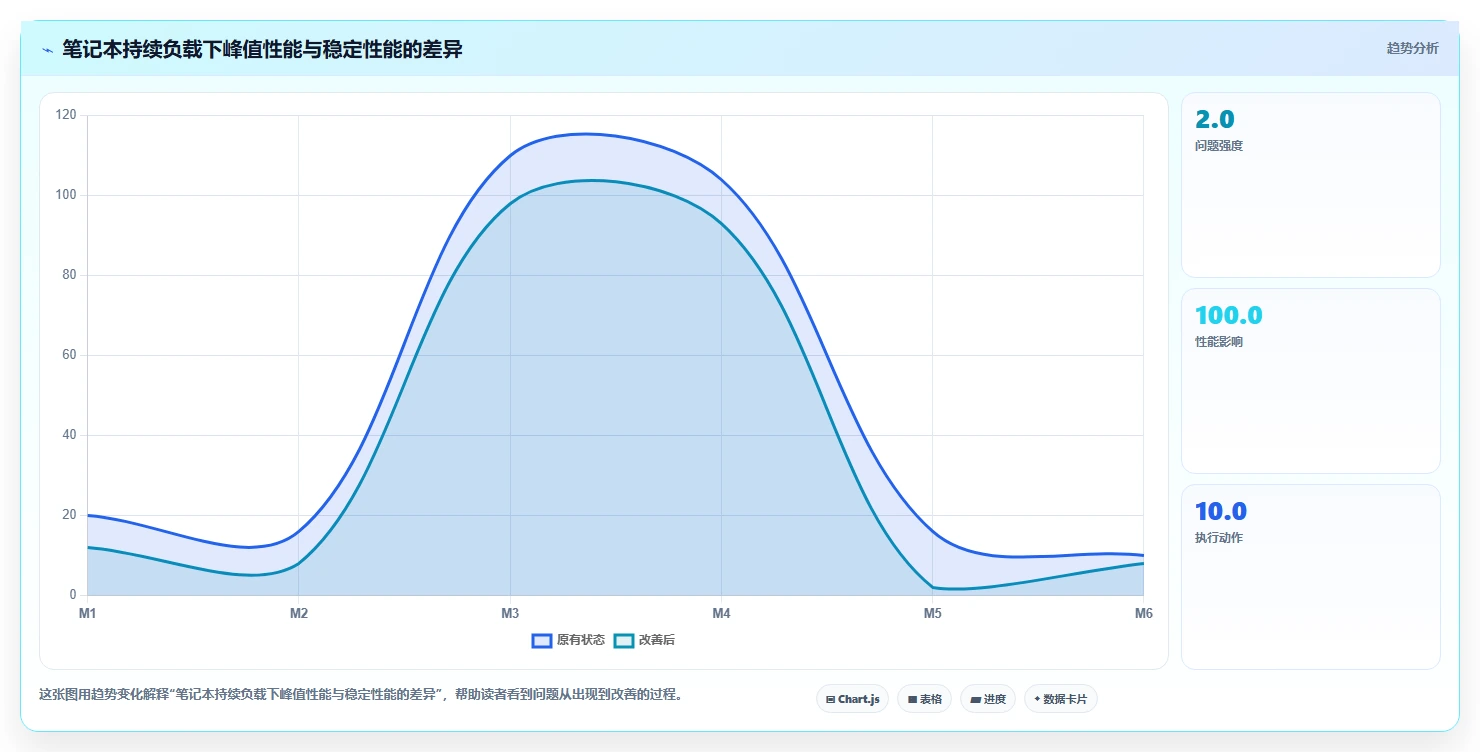The height and width of the screenshot is (752, 1480).
Task: Click the M2 x-axis label
Action: (299, 614)
